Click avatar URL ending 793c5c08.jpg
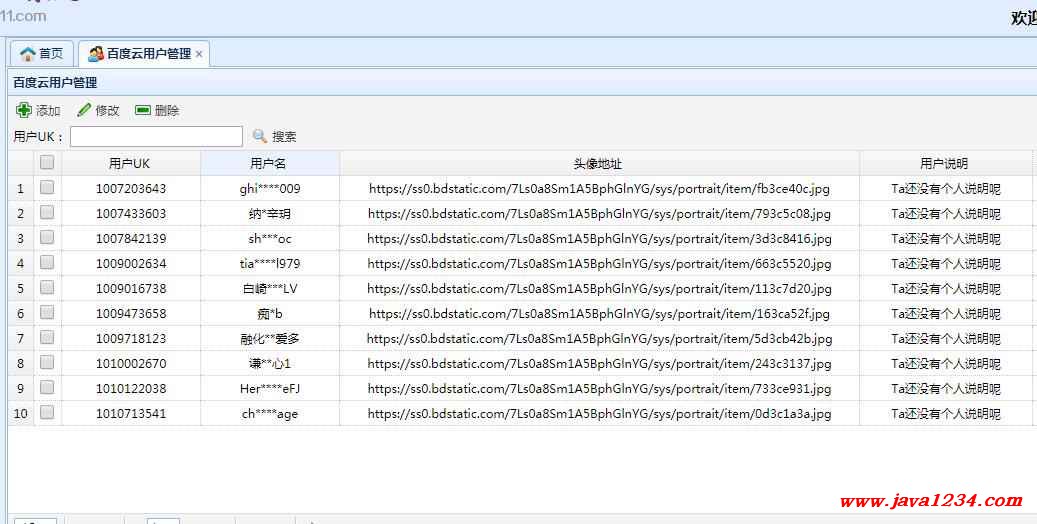The height and width of the screenshot is (524, 1037). tap(599, 214)
